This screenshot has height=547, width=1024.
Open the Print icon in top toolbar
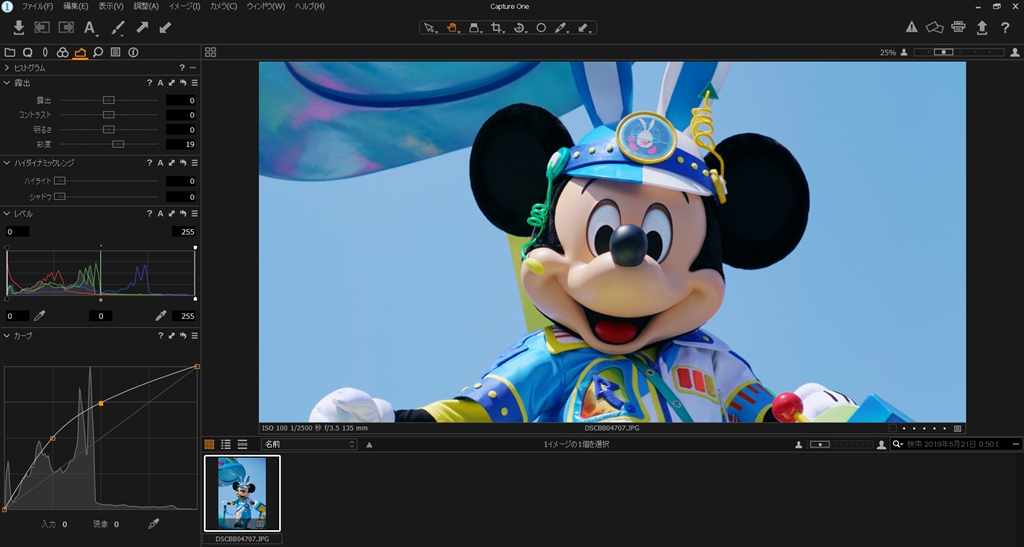(958, 28)
